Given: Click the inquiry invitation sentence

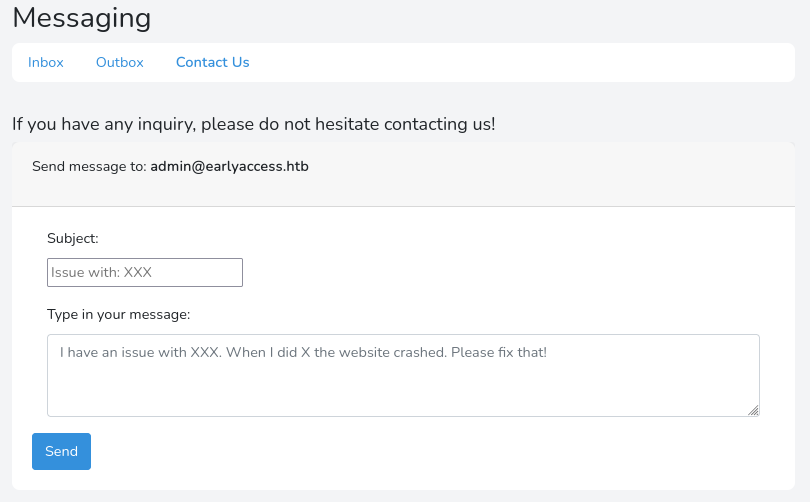Looking at the screenshot, I should (x=253, y=124).
